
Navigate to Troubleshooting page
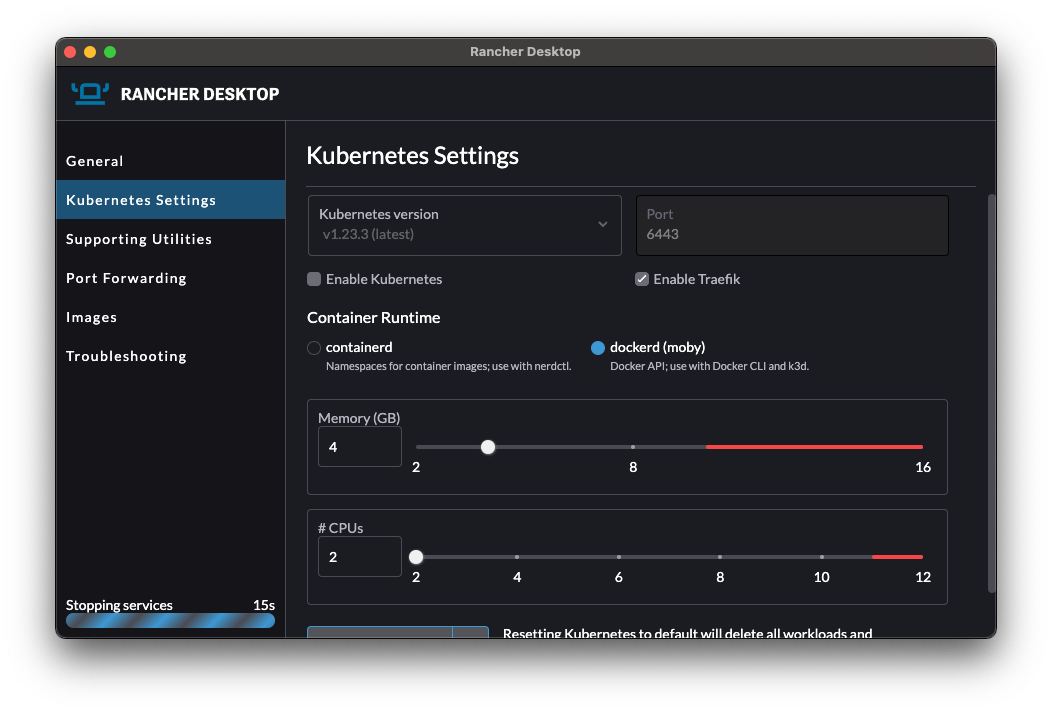tap(126, 356)
